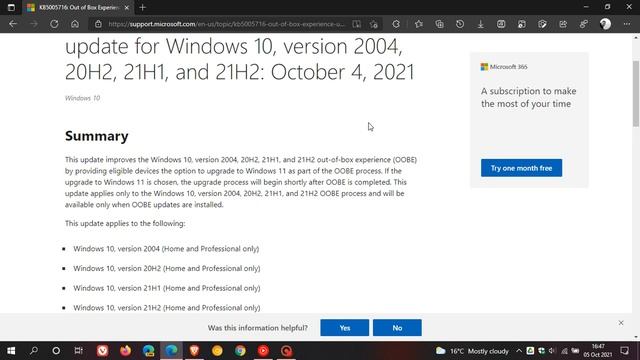Dismiss the feedback bar
640x360 pixels.
621,323
